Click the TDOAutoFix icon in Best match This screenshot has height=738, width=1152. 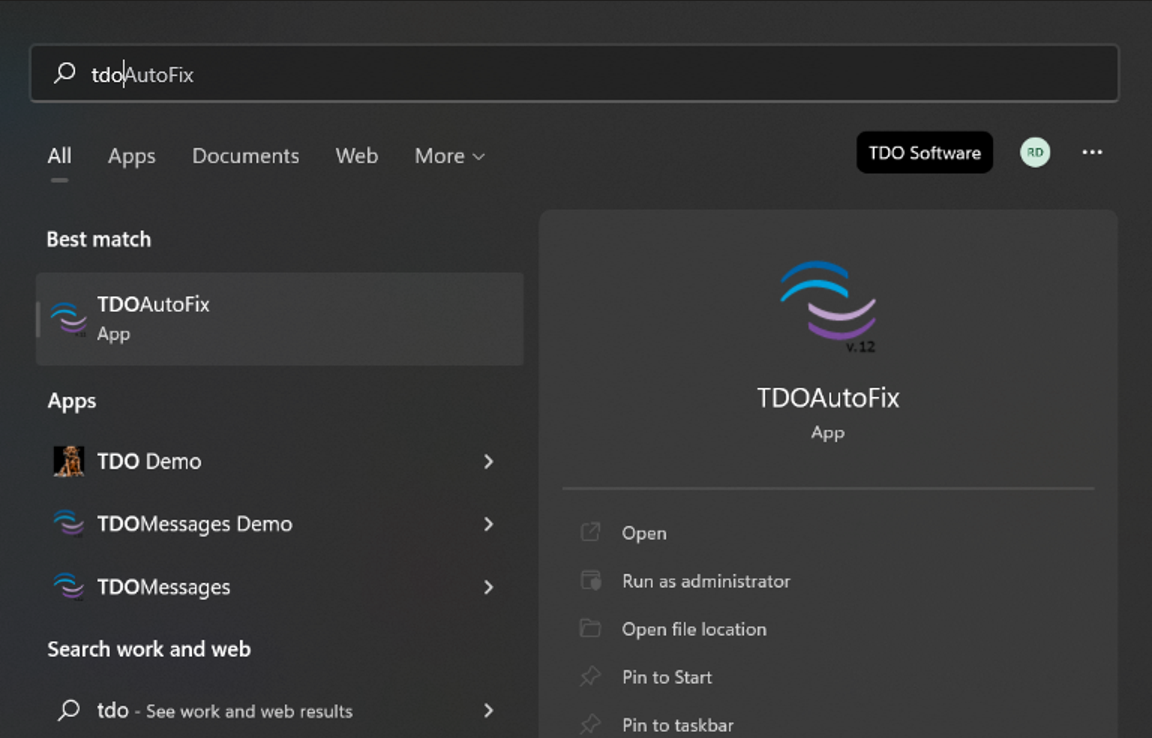[x=68, y=319]
